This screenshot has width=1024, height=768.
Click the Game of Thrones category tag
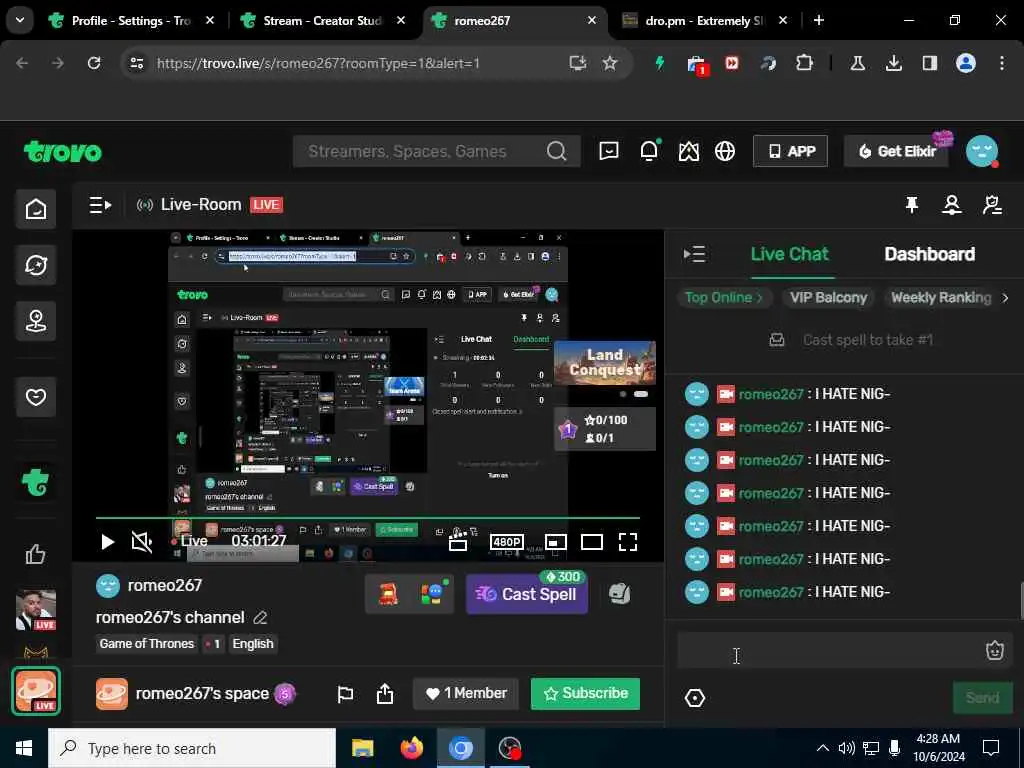point(147,644)
